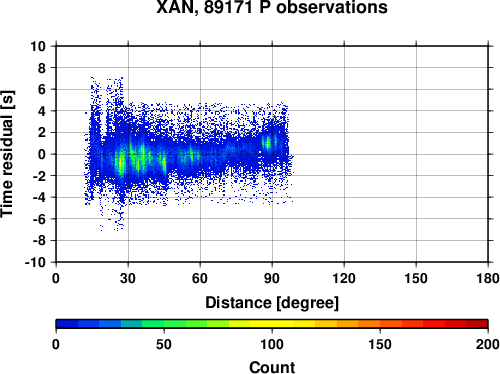The width and height of the screenshot is (500, 374).
Task: Pick the dark red end of colorbar
Action: tap(477, 324)
